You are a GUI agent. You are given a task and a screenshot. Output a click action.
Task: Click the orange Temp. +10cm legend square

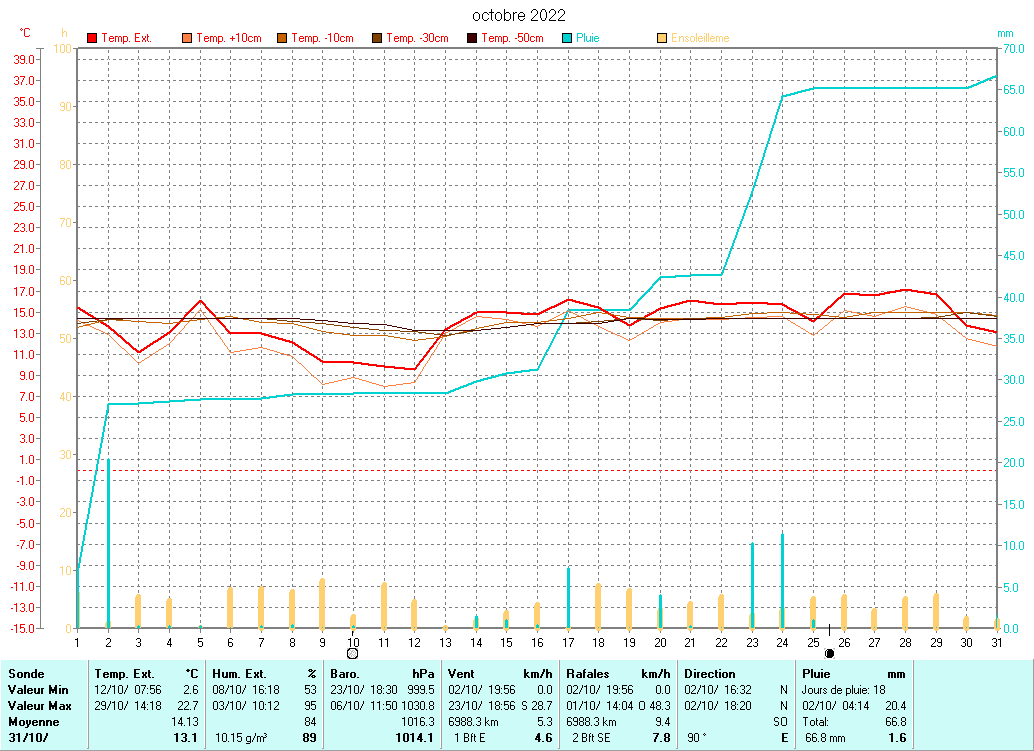[x=187, y=38]
